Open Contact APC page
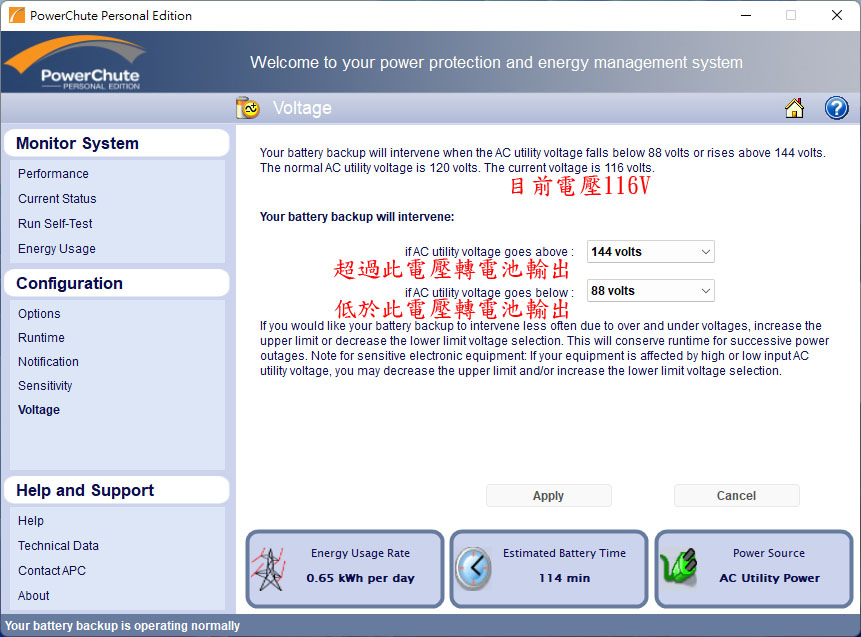The width and height of the screenshot is (861, 637). (52, 571)
